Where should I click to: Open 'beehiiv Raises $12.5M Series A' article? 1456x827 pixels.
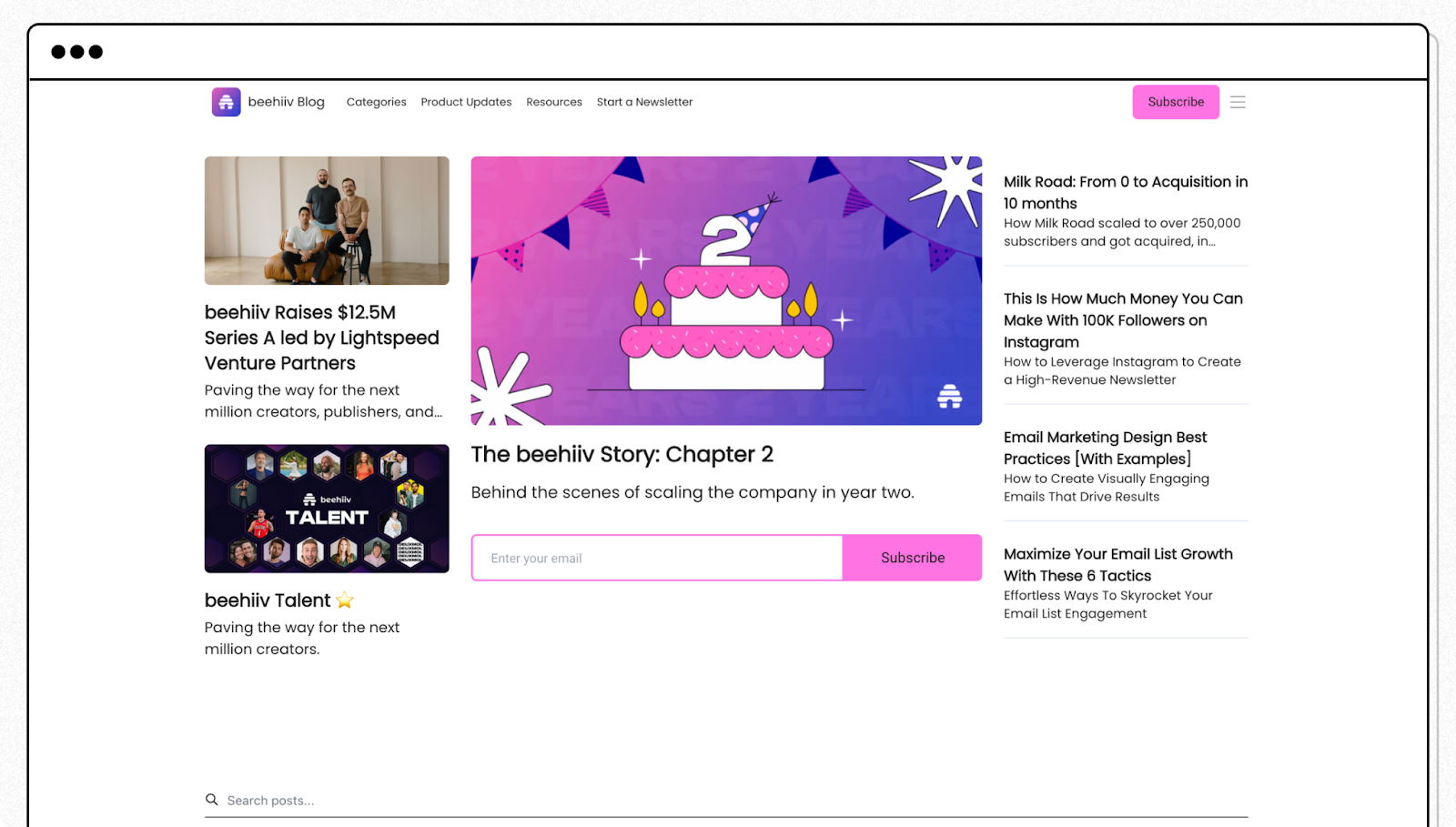tap(321, 338)
